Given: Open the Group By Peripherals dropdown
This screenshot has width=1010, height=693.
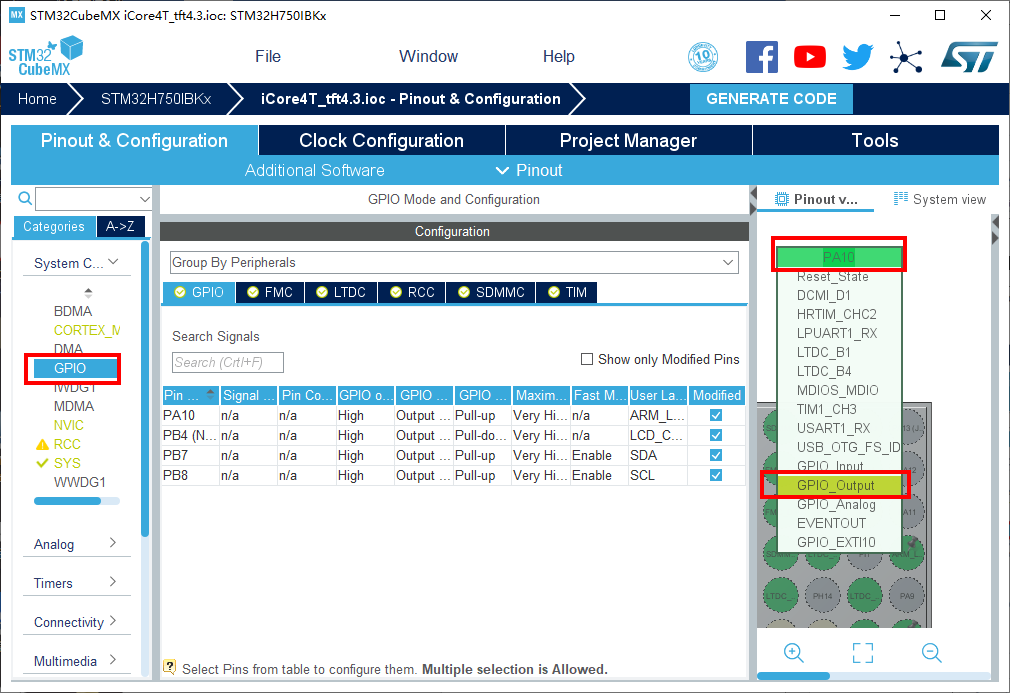Looking at the screenshot, I should (453, 262).
